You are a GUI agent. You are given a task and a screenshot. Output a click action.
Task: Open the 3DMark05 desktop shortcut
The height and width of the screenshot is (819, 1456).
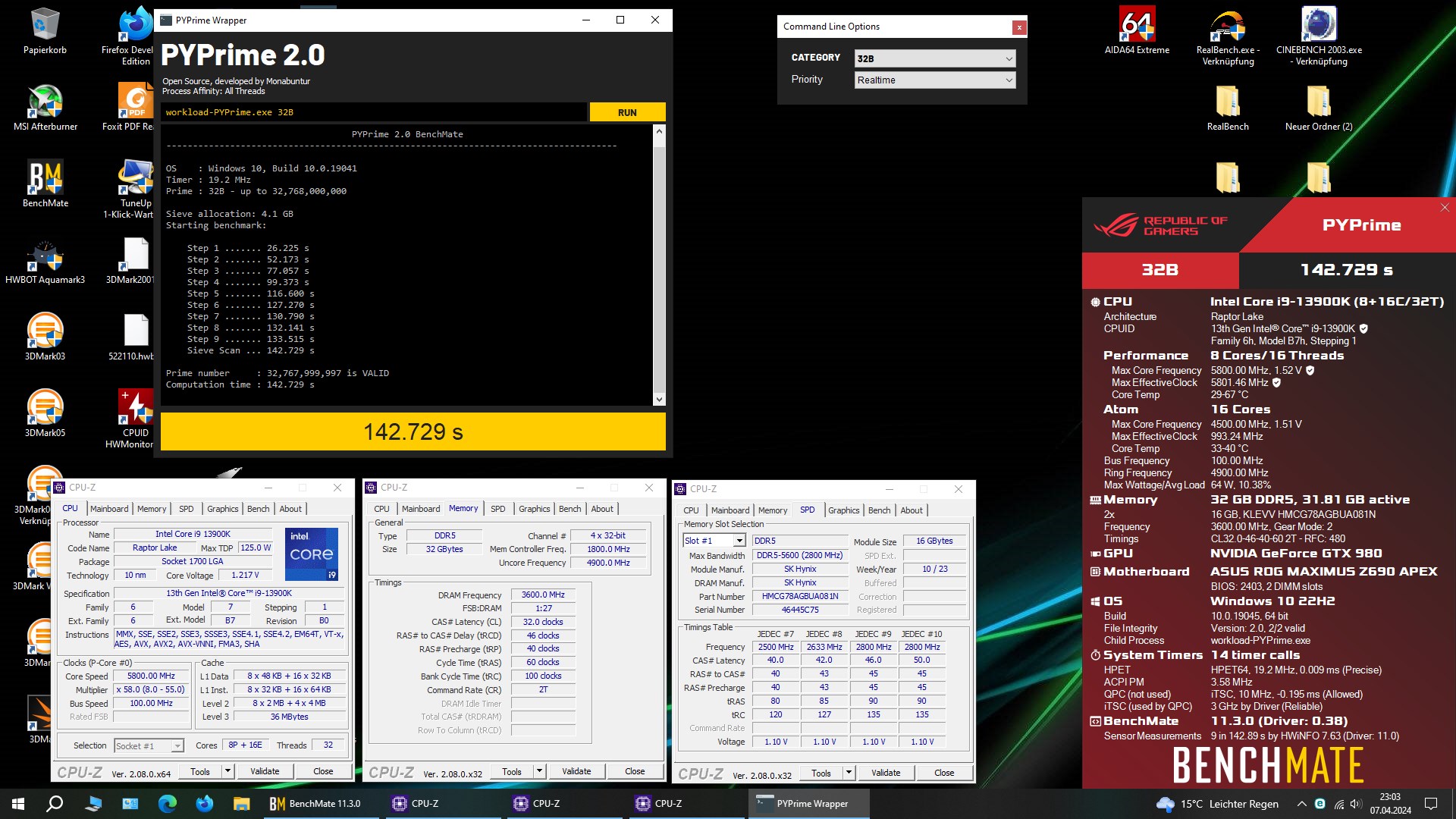tap(45, 414)
